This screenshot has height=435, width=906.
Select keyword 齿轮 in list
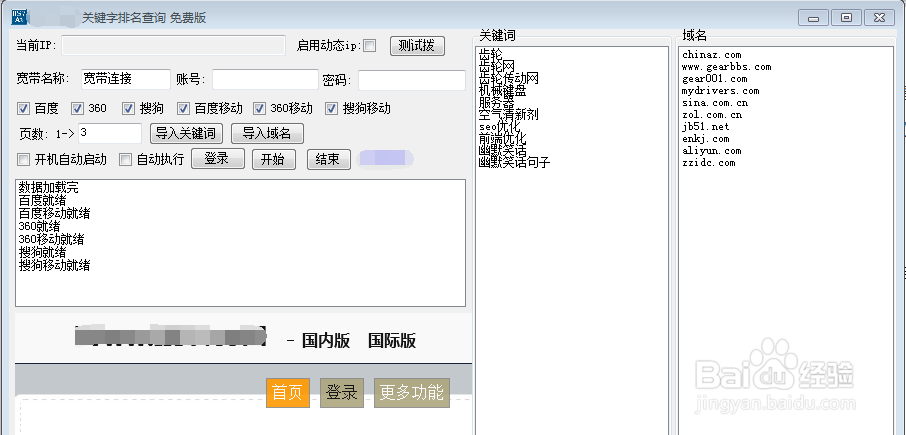tap(491, 55)
